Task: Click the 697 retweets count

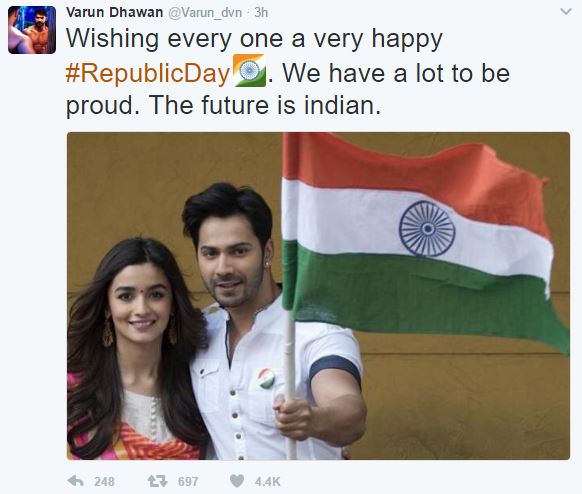Action: coord(188,481)
